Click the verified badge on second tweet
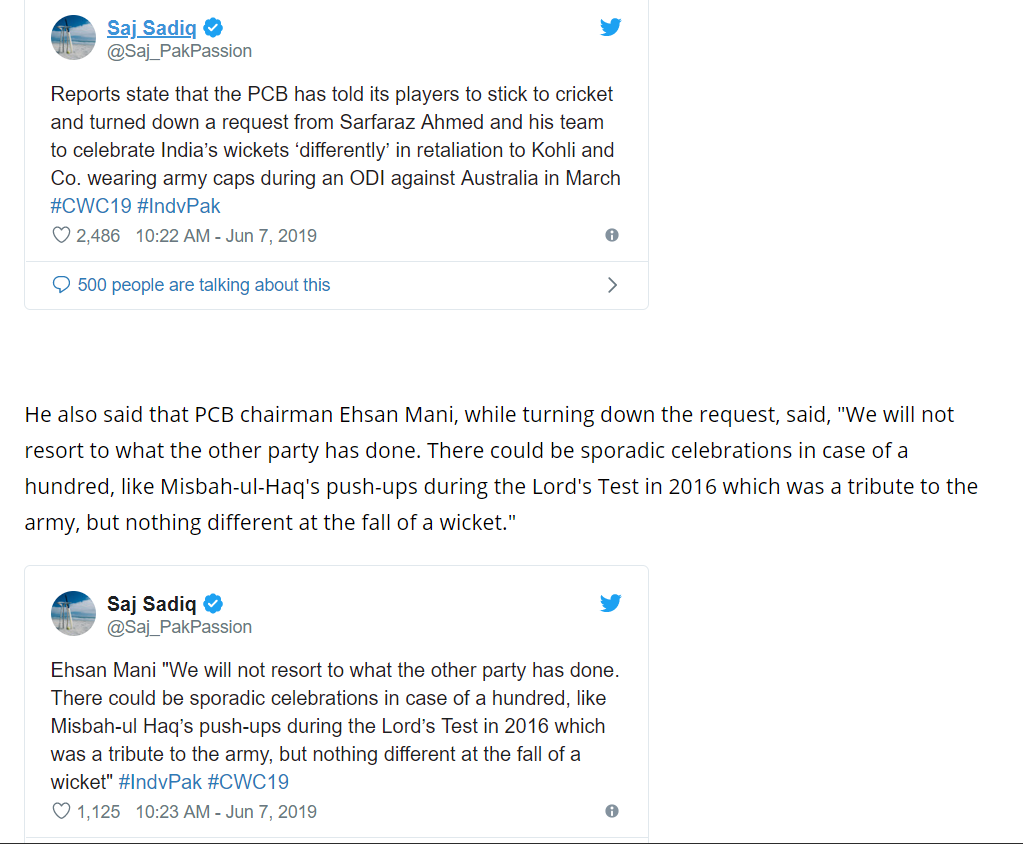Image resolution: width=1023 pixels, height=844 pixels. (x=213, y=603)
